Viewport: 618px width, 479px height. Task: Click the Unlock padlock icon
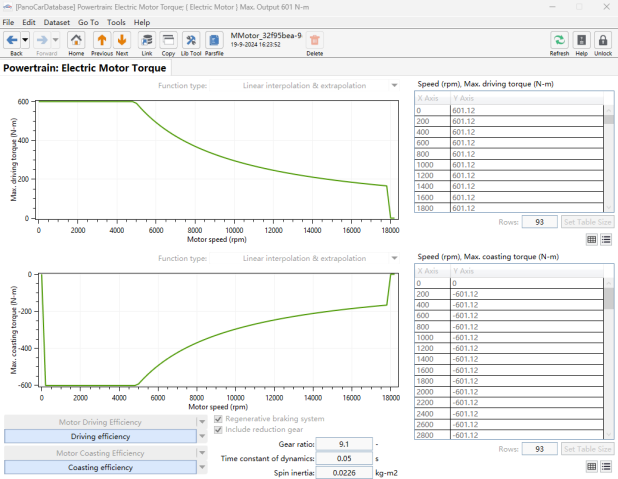[603, 40]
